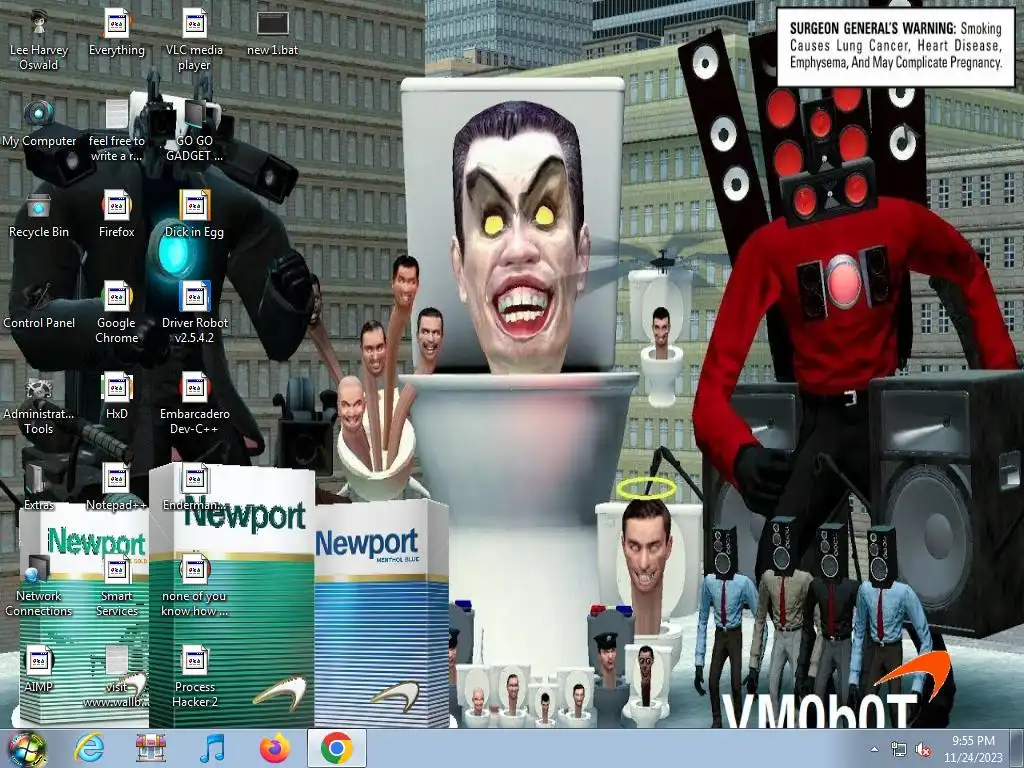Select the new 1.bat file
Viewport: 1024px width, 768px height.
[272, 33]
